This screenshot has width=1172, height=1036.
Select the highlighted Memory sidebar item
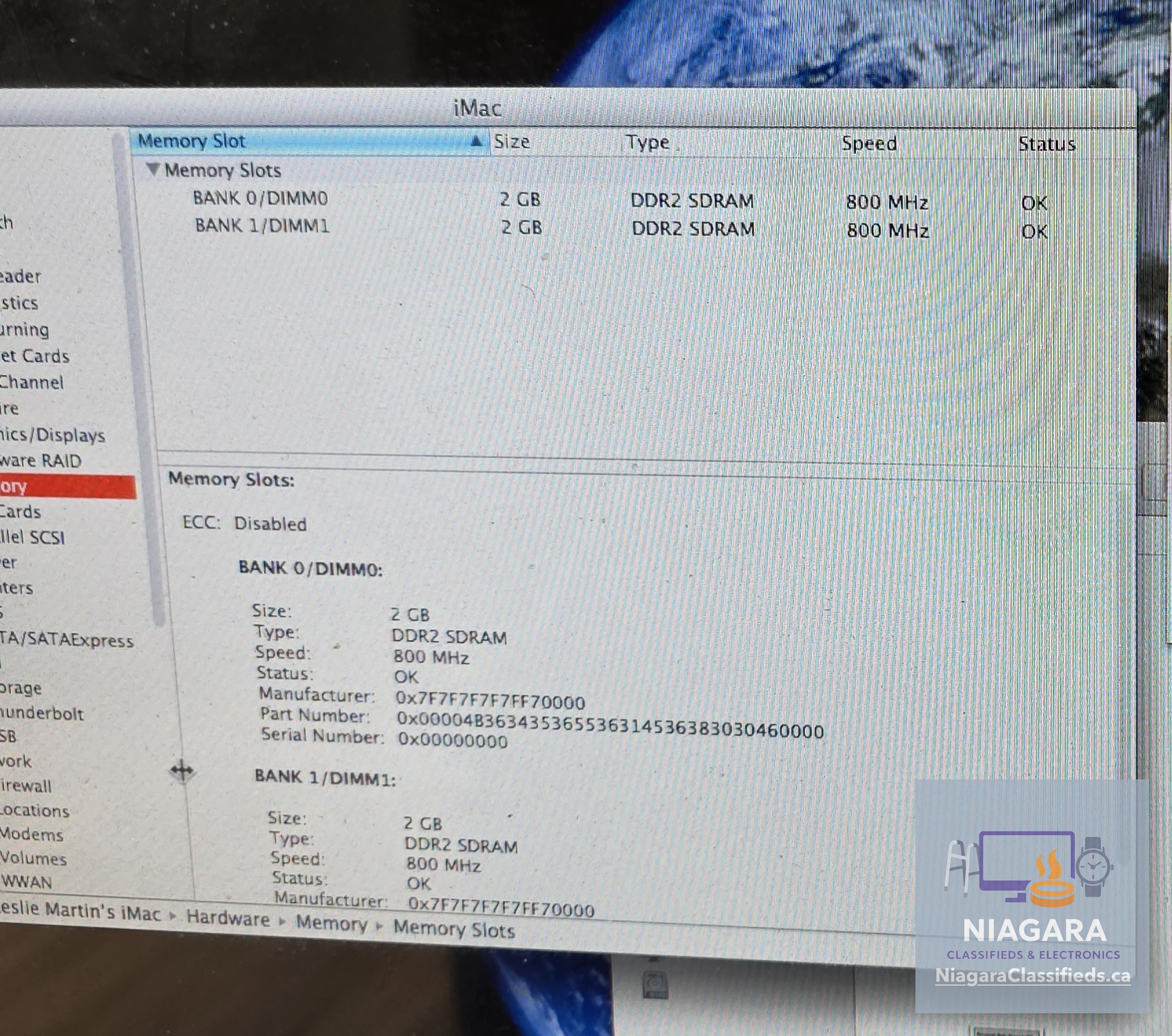pos(68,486)
